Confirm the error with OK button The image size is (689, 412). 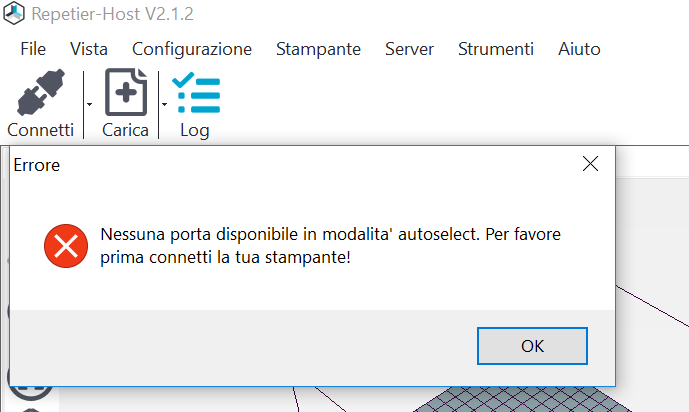[532, 346]
